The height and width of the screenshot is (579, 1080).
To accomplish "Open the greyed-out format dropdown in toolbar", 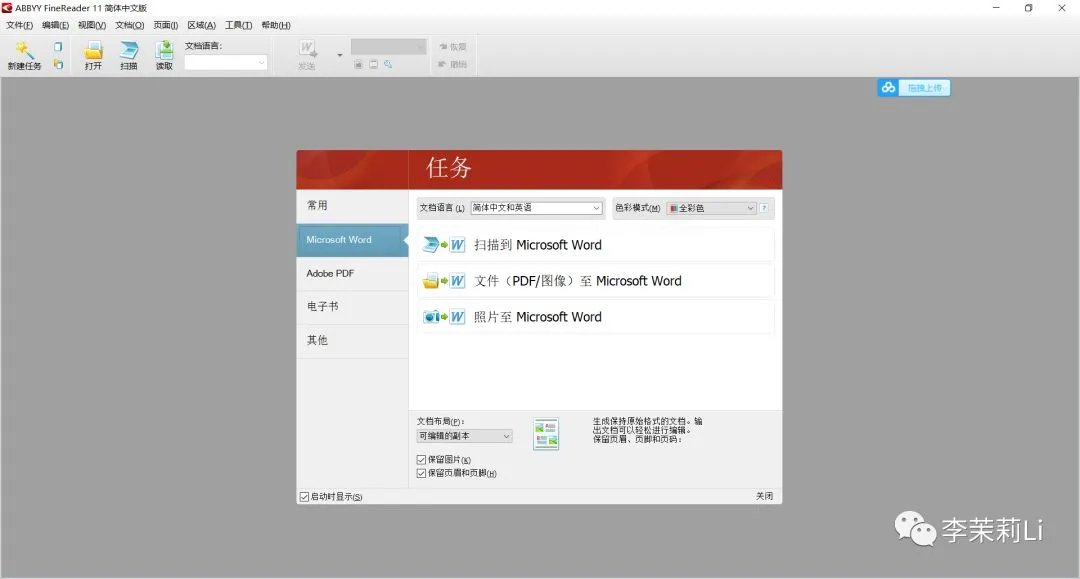I will pos(388,46).
